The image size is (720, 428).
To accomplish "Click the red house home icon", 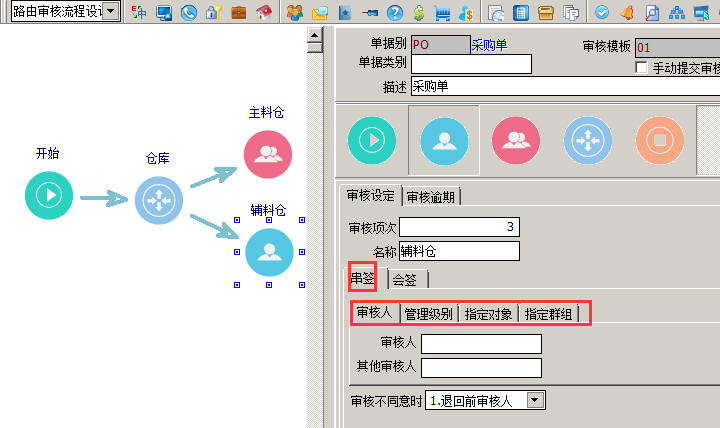I will (x=264, y=12).
